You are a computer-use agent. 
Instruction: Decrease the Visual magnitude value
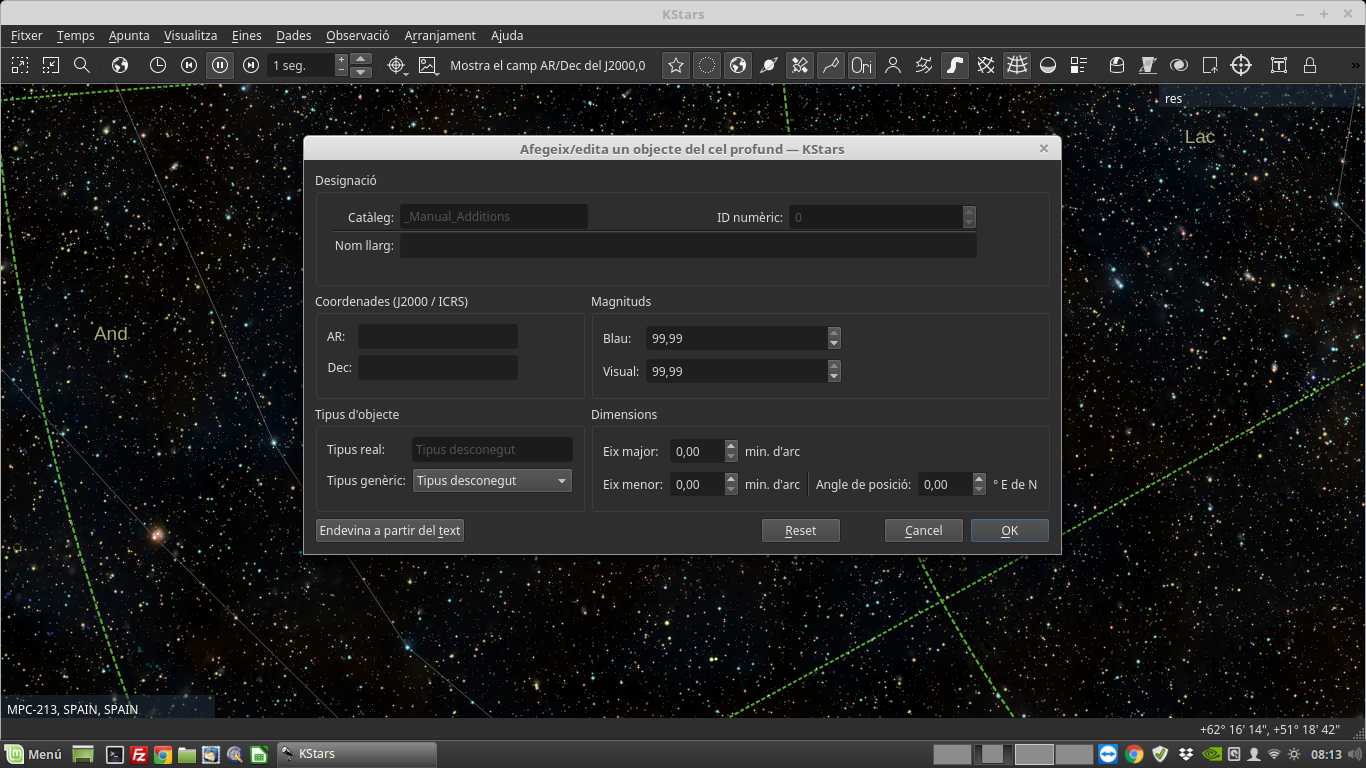coord(834,377)
